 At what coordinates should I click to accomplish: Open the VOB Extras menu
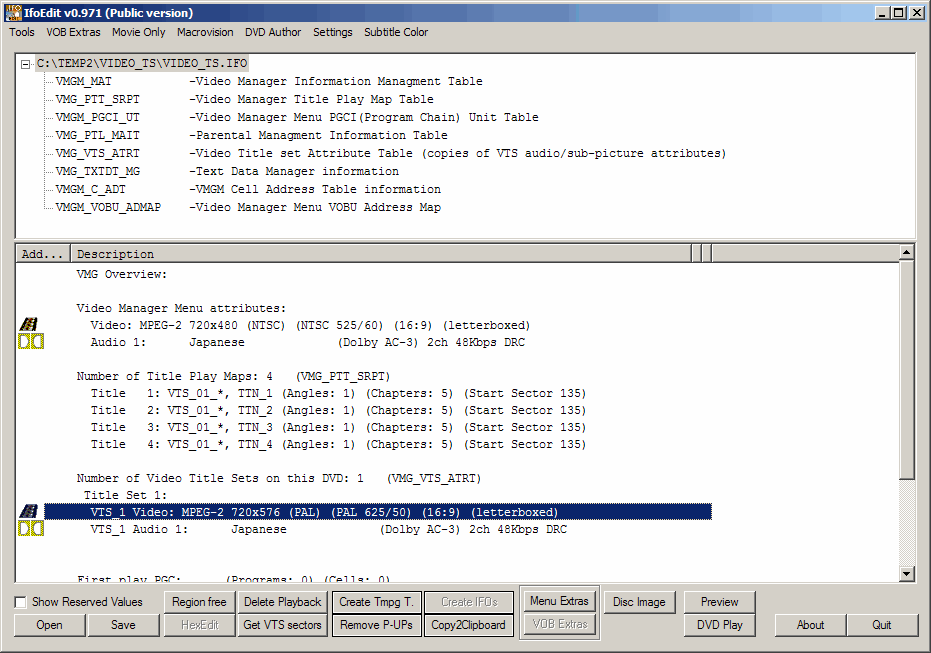pos(73,32)
